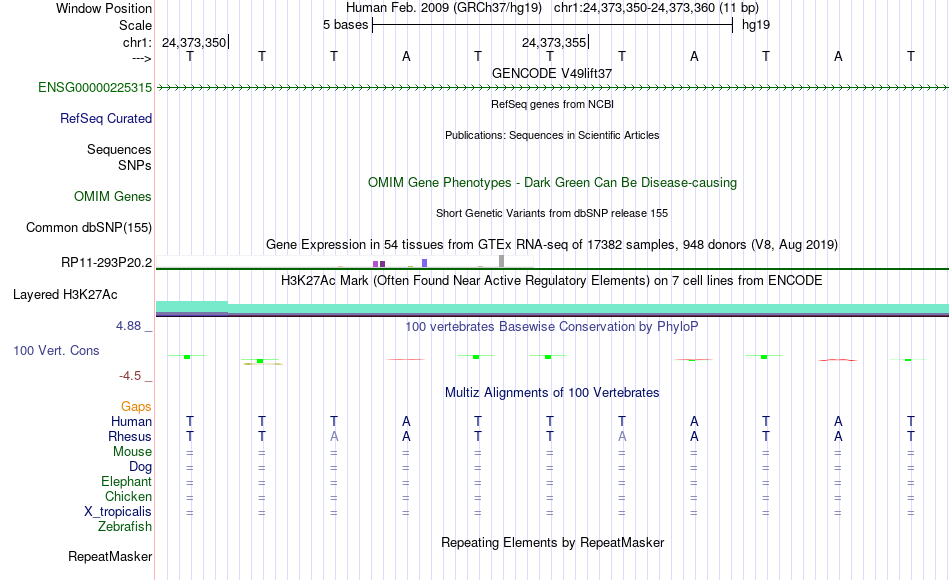Open the OMIM Genes track label
This screenshot has height=580, width=950.
[x=113, y=196]
